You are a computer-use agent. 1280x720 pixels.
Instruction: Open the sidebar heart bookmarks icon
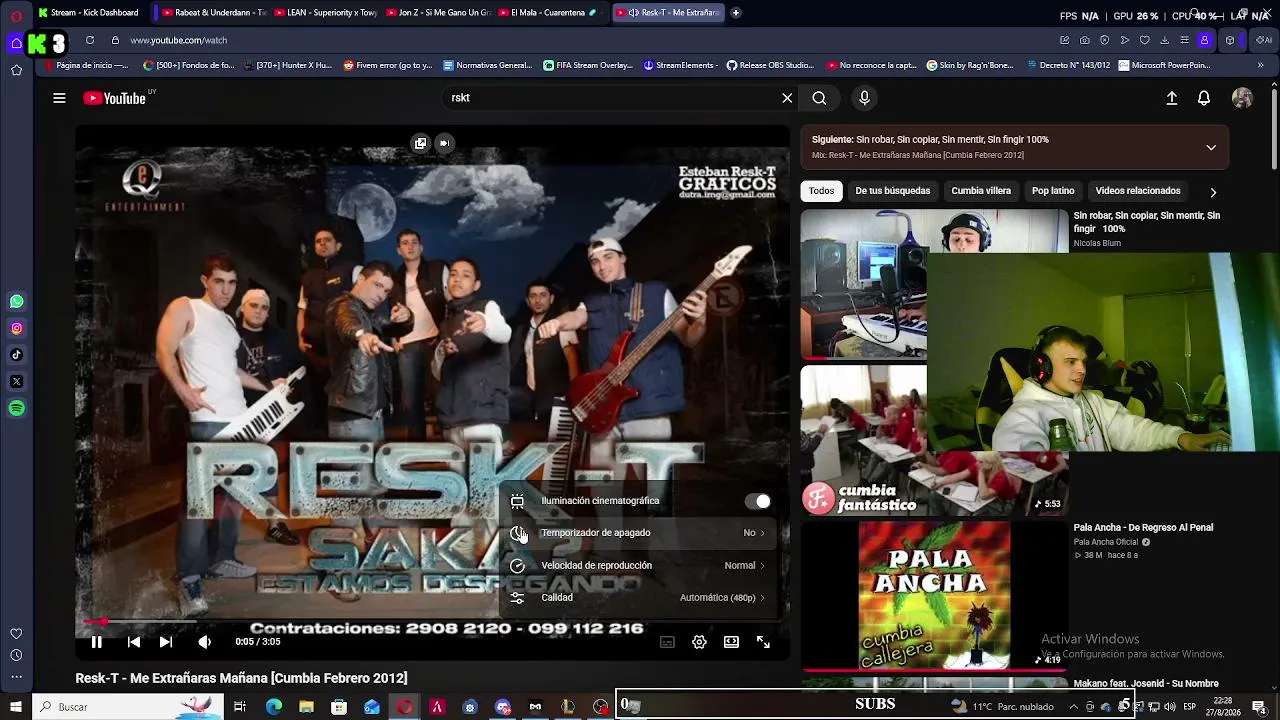pyautogui.click(x=16, y=634)
